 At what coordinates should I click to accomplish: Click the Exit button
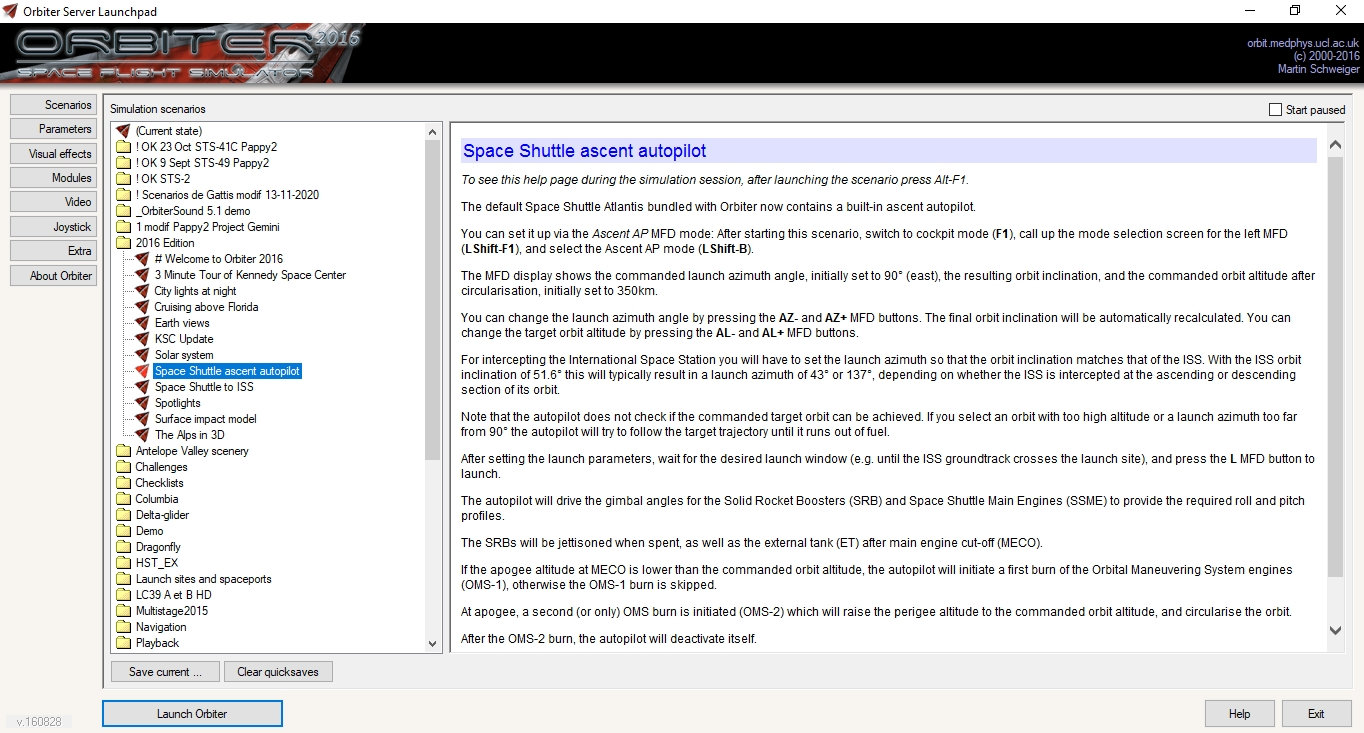[x=1316, y=714]
